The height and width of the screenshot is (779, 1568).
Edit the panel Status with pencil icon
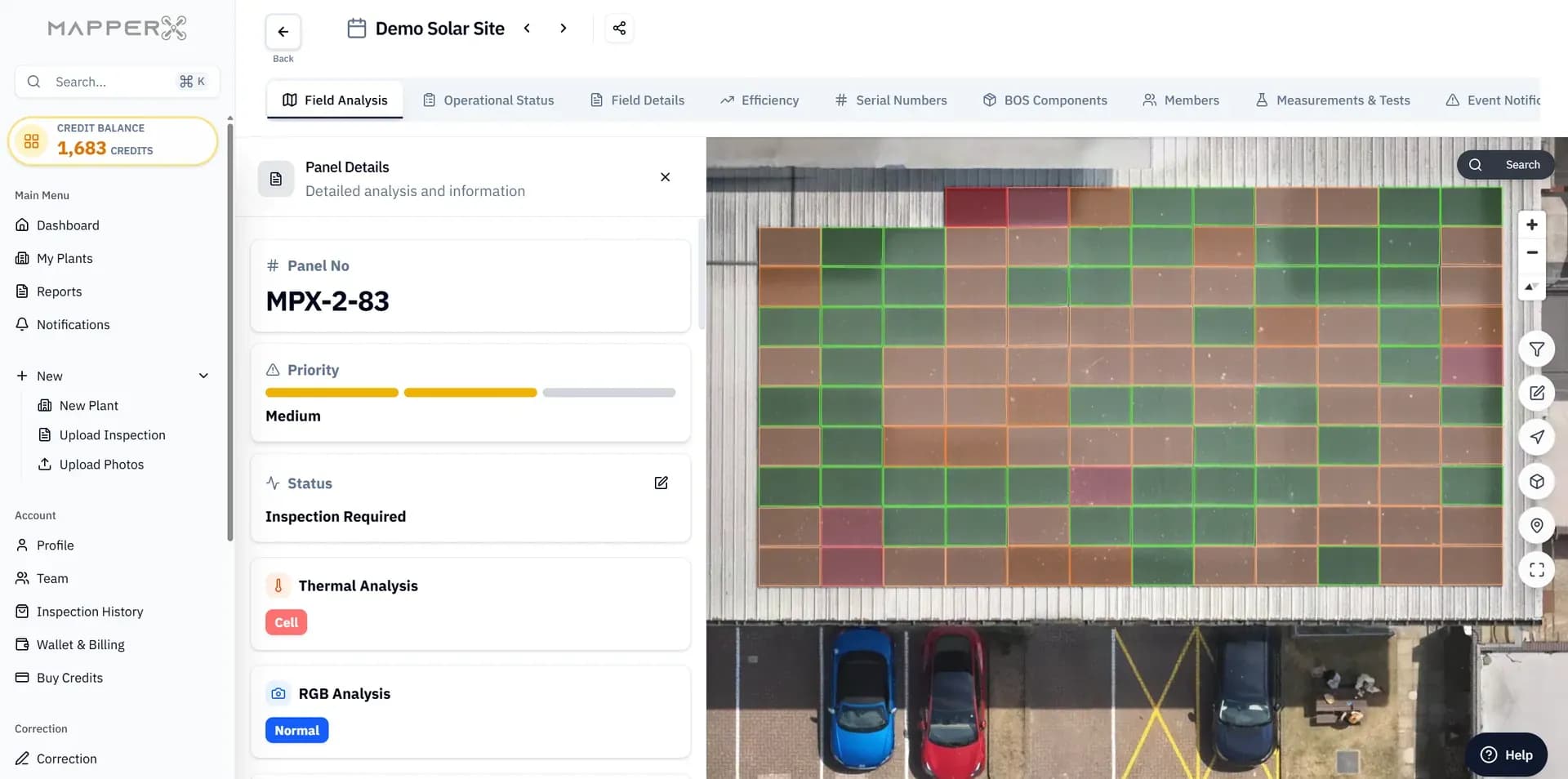[661, 483]
